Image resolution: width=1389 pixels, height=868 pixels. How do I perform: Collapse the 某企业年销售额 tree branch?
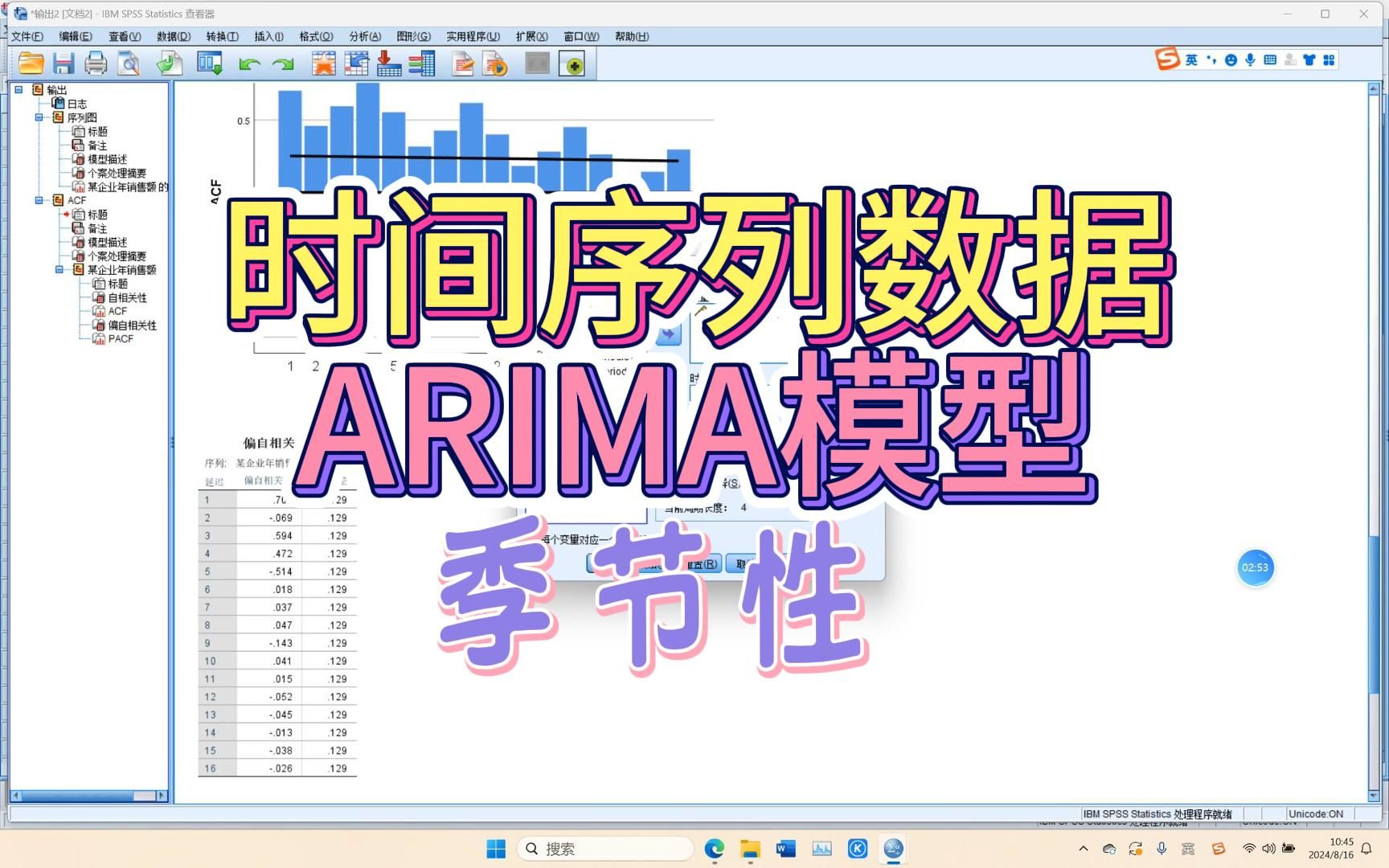point(59,269)
